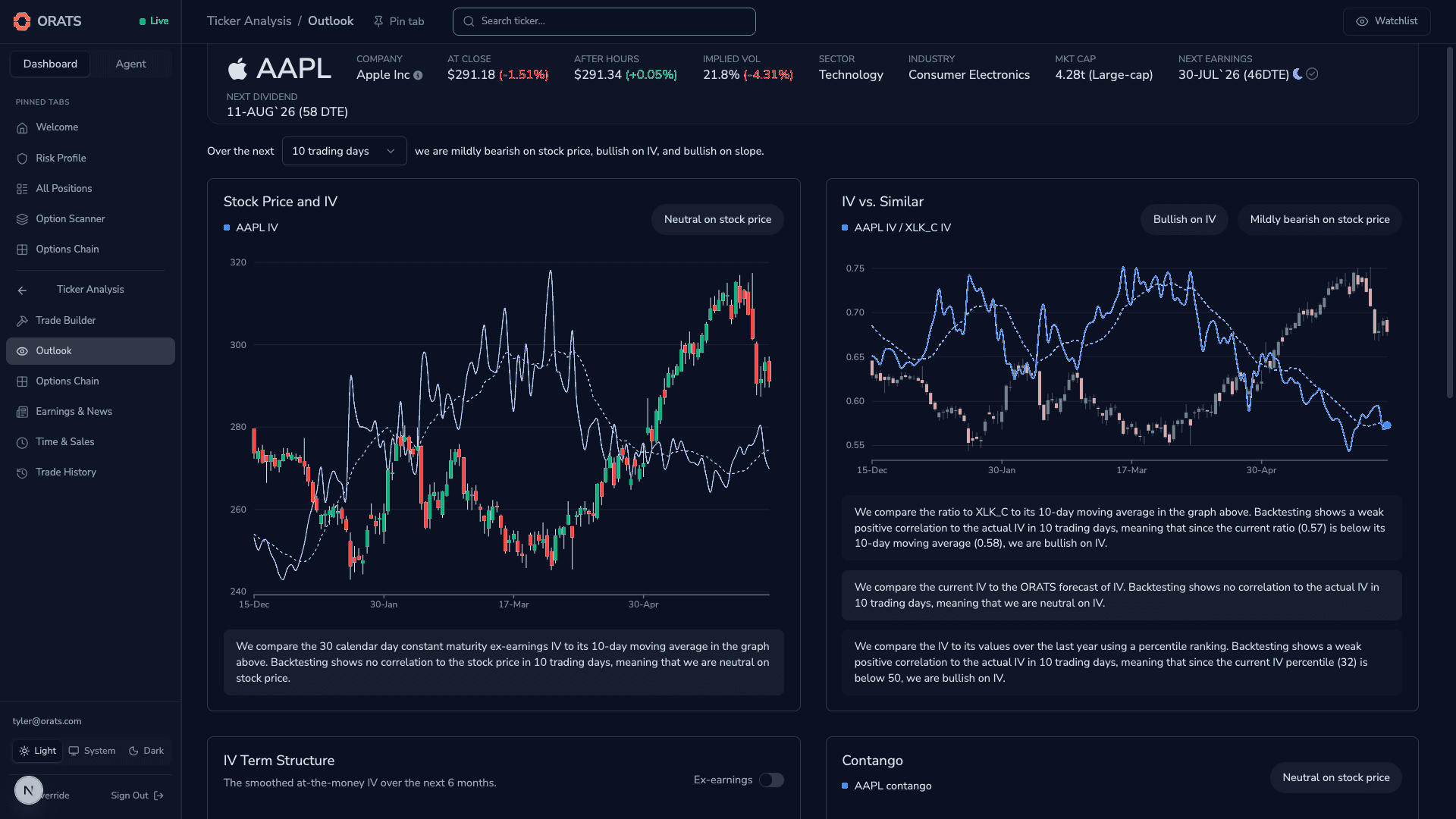Click the 4.28t (Large-cap) market cap value

[x=1103, y=74]
